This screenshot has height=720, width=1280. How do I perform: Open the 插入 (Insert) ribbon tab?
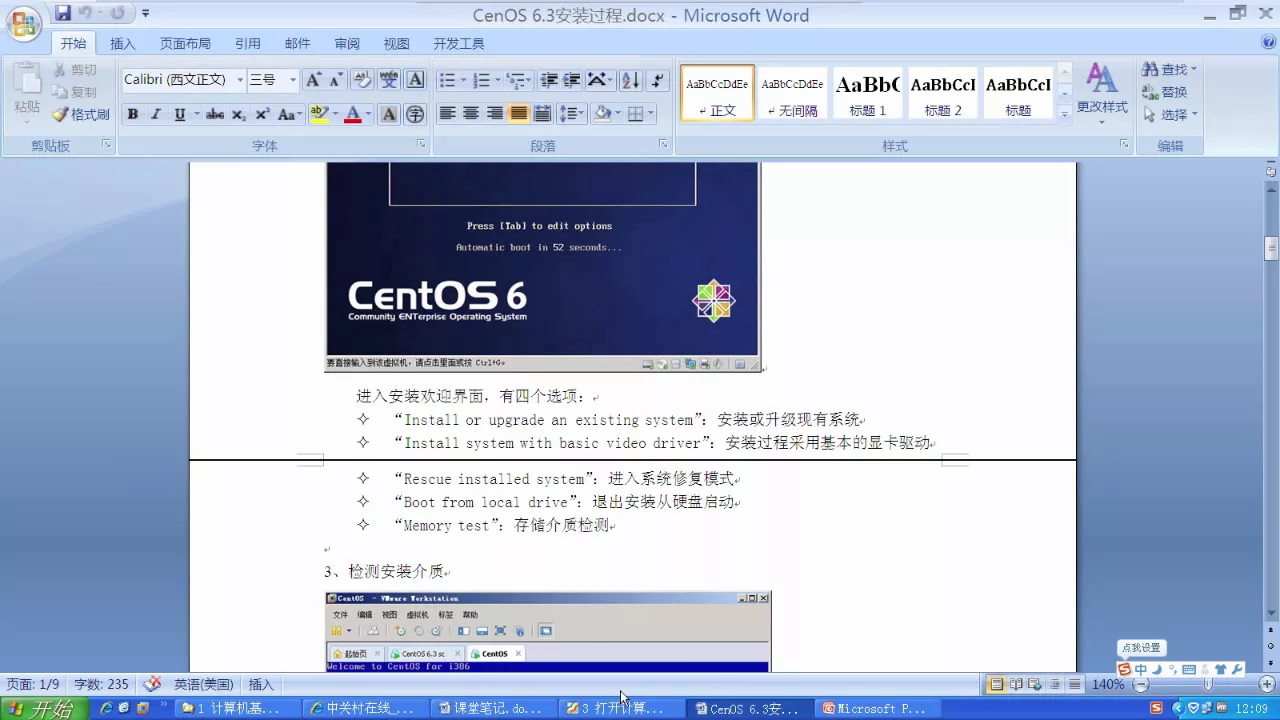click(122, 44)
